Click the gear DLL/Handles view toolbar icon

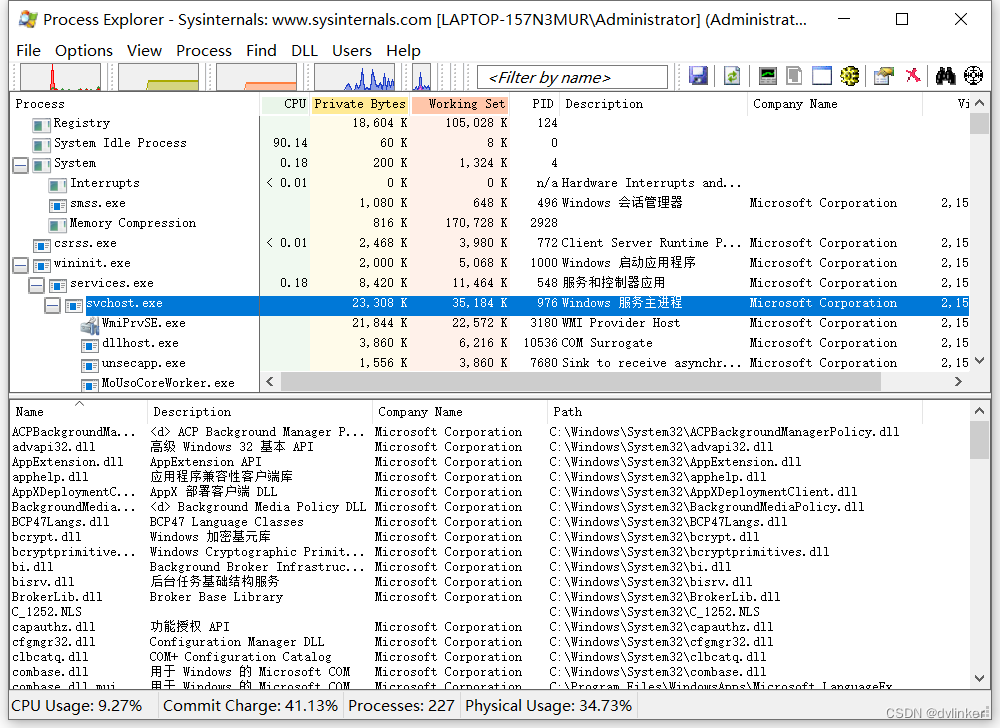(x=849, y=76)
